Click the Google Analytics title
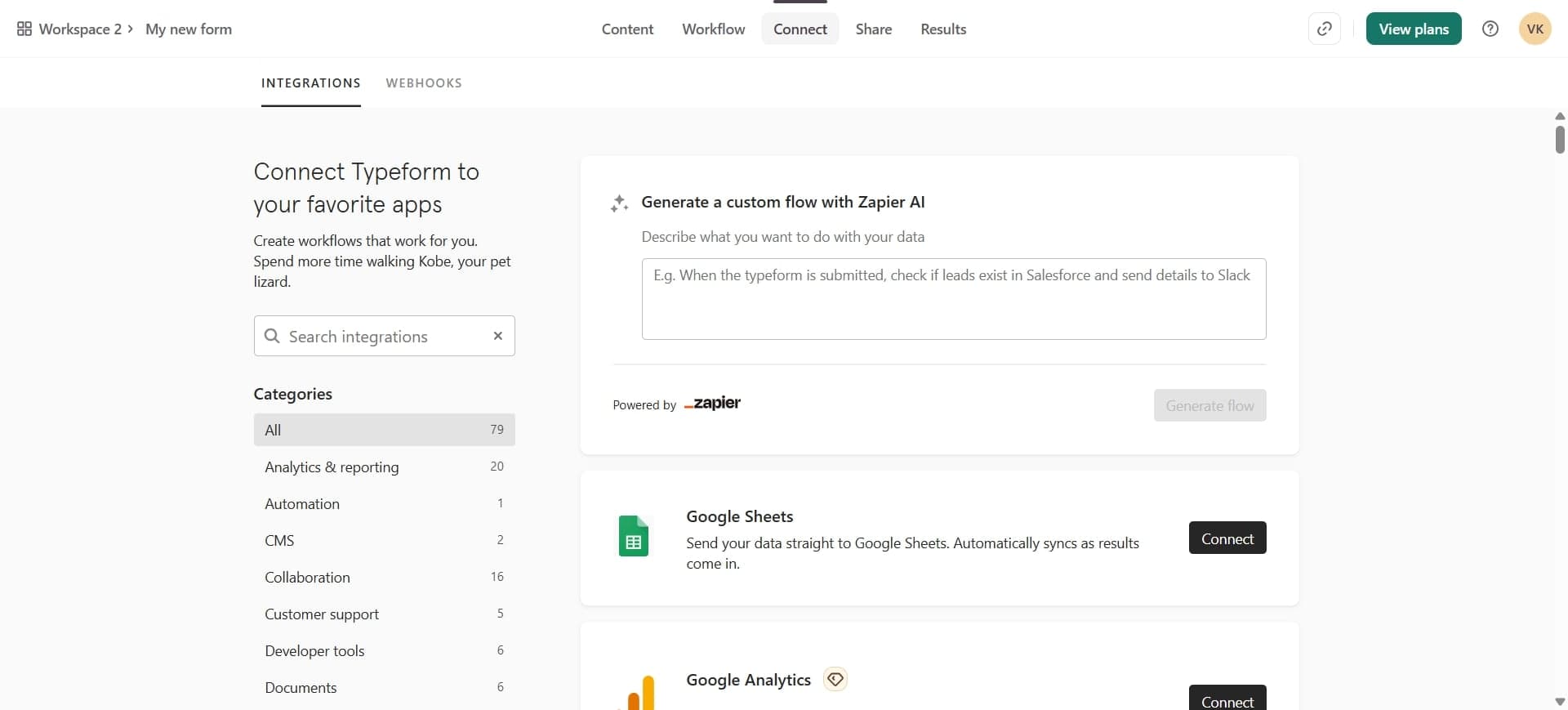Viewport: 1568px width, 710px height. point(748,680)
